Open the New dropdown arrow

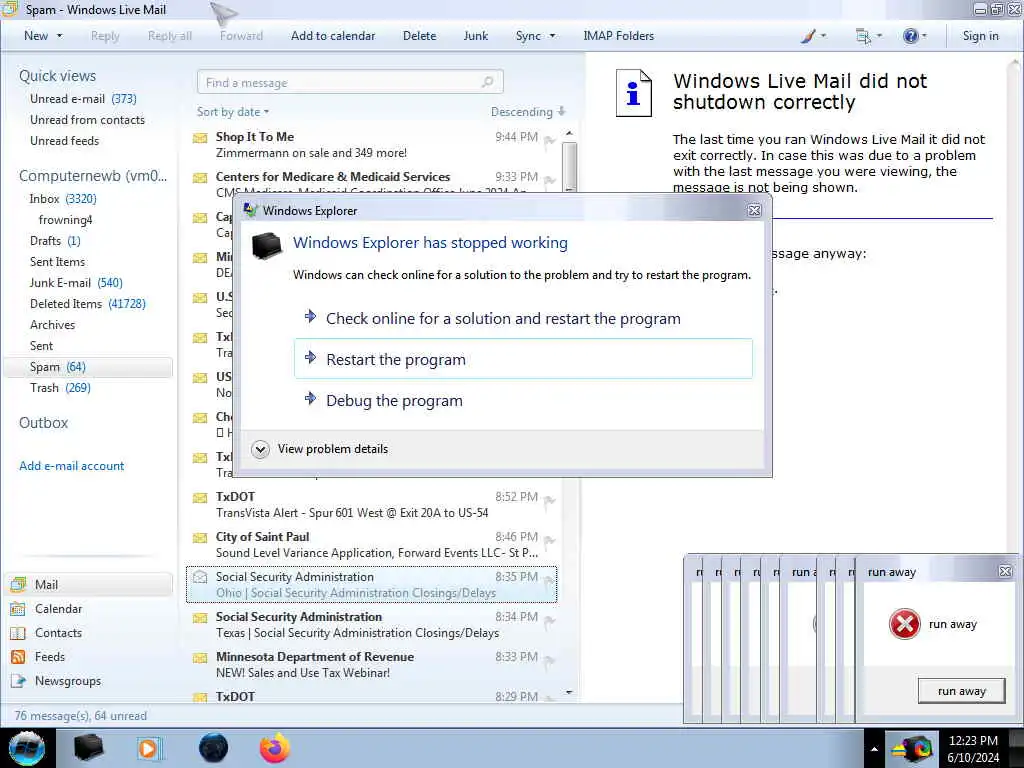point(60,36)
